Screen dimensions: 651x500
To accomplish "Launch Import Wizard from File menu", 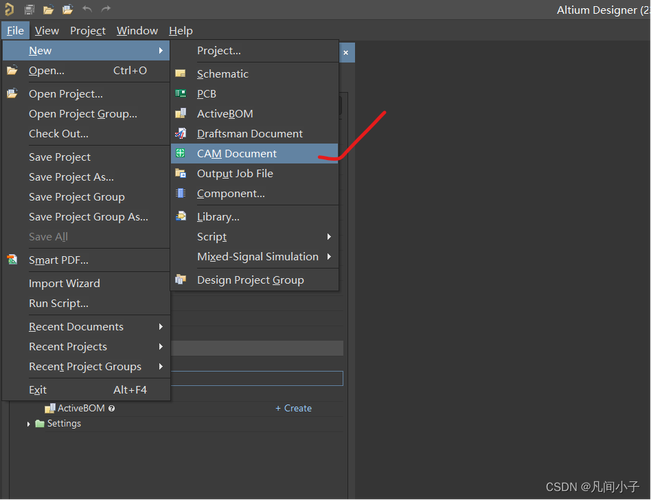I will (x=86, y=283).
